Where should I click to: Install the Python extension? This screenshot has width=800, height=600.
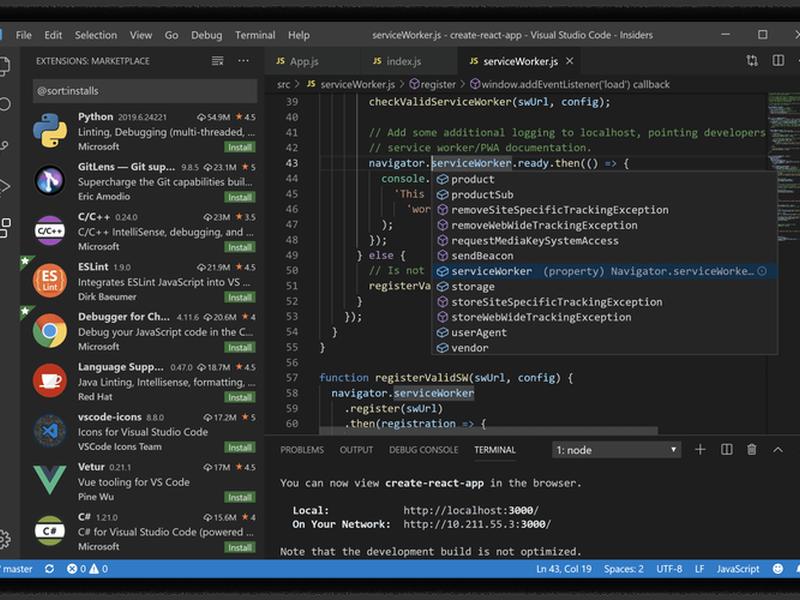(x=240, y=147)
